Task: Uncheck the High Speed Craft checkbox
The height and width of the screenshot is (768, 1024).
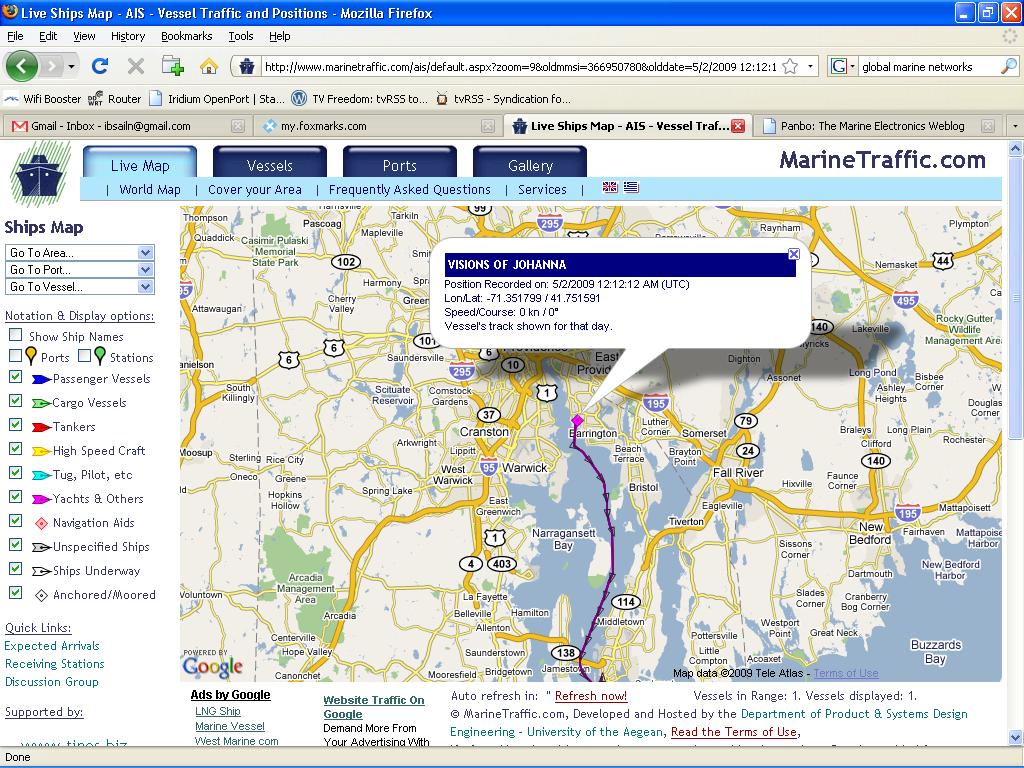Action: [x=15, y=449]
